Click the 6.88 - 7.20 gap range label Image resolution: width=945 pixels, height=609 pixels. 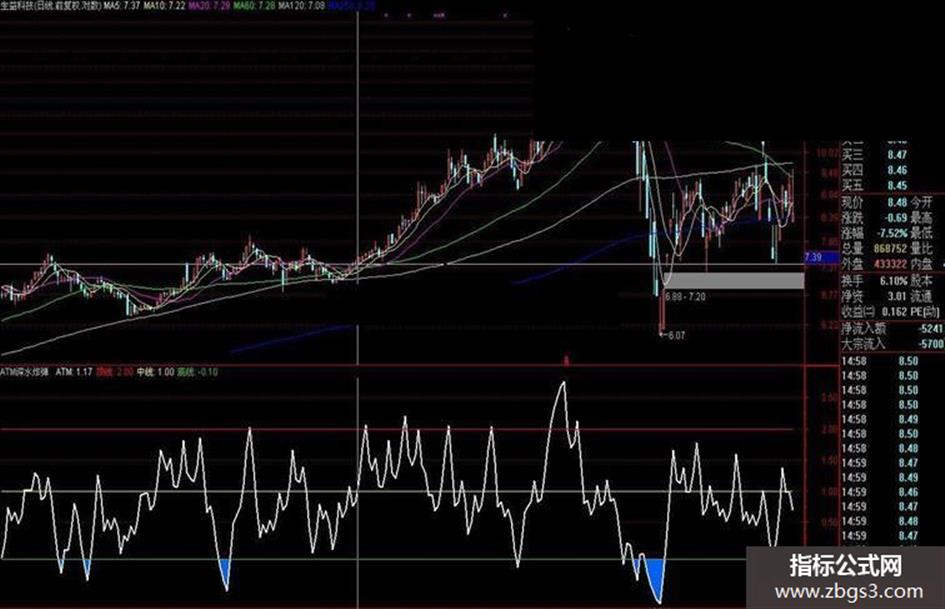(685, 297)
